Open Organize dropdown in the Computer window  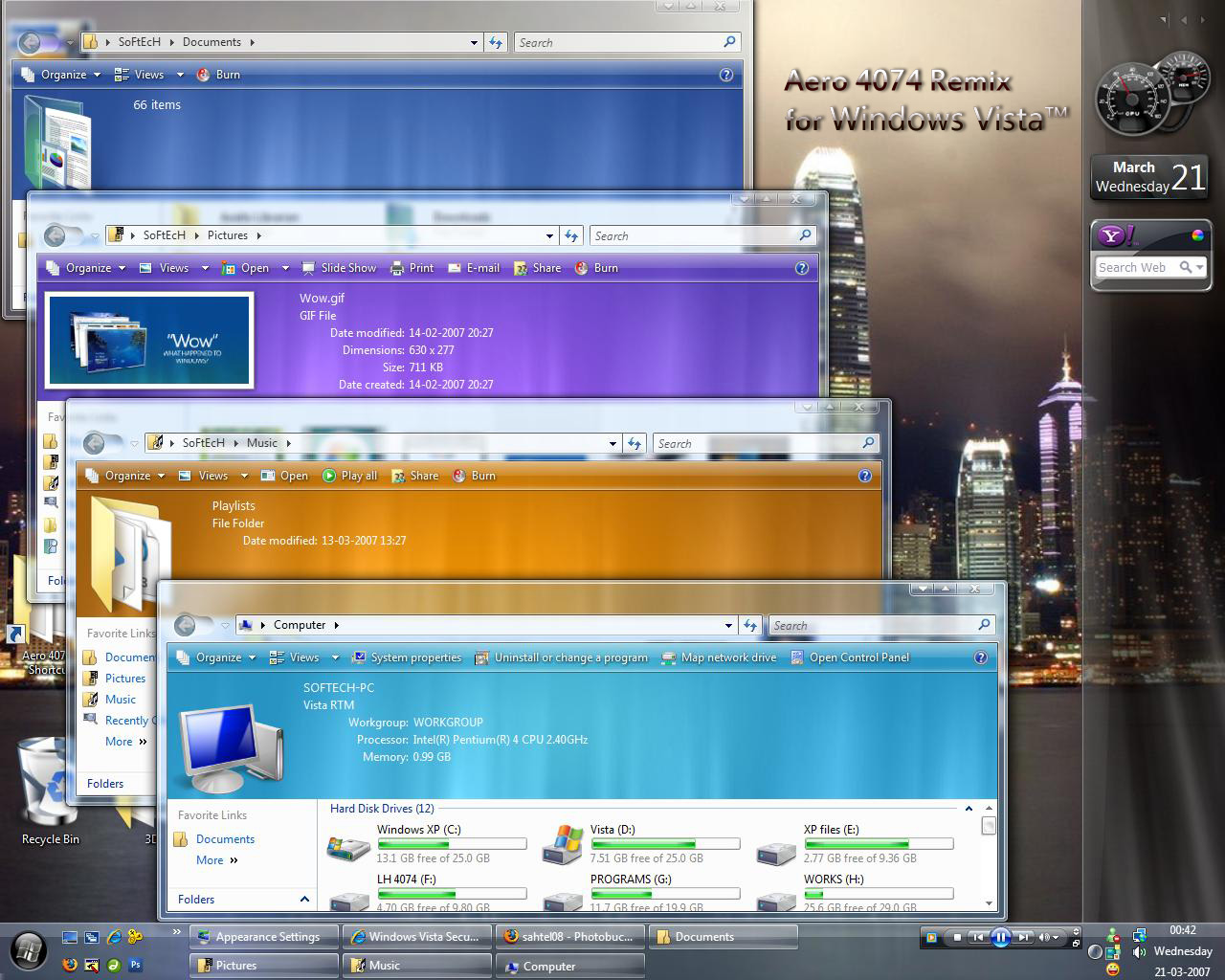click(217, 657)
